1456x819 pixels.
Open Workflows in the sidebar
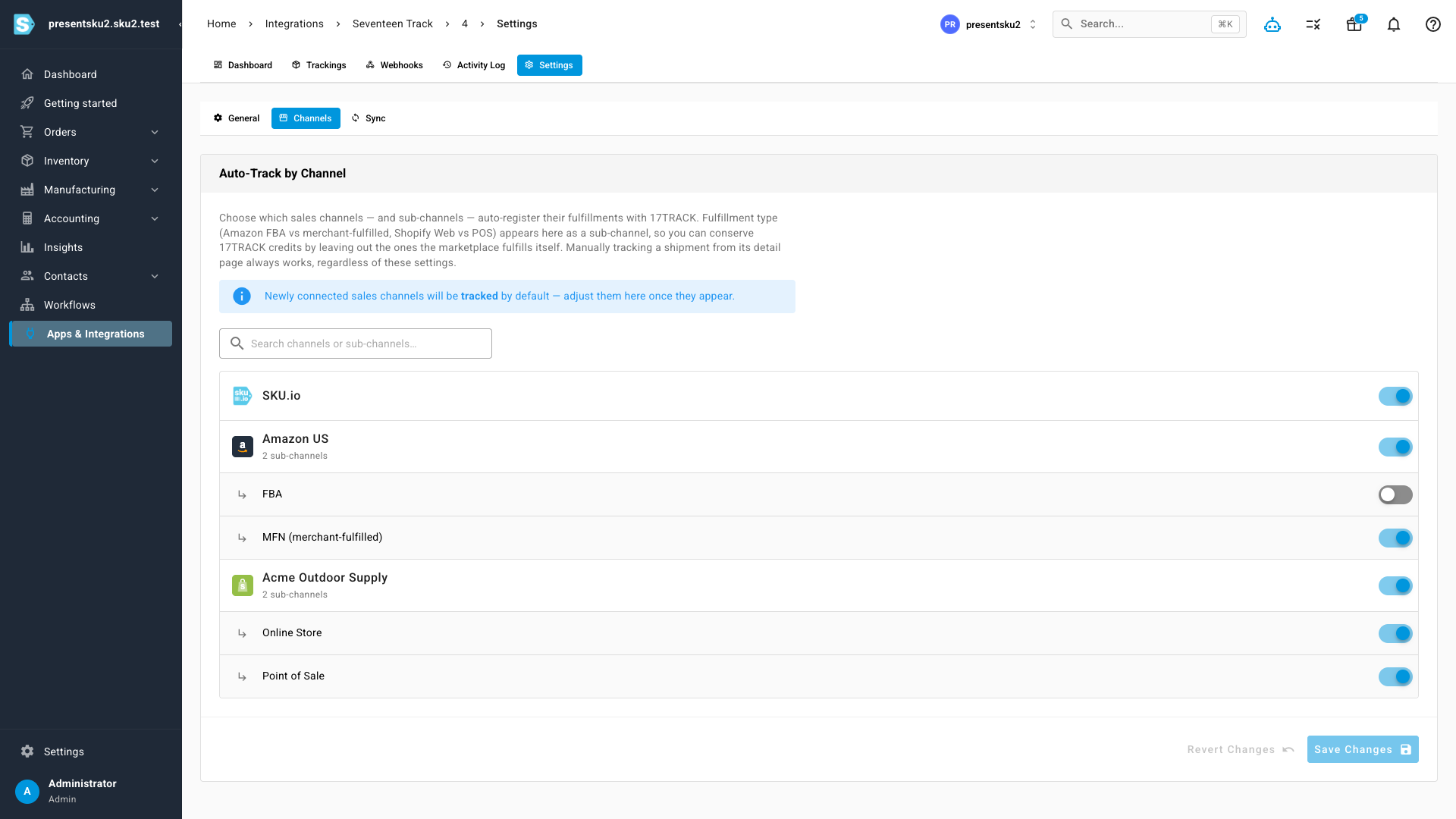pyautogui.click(x=91, y=305)
